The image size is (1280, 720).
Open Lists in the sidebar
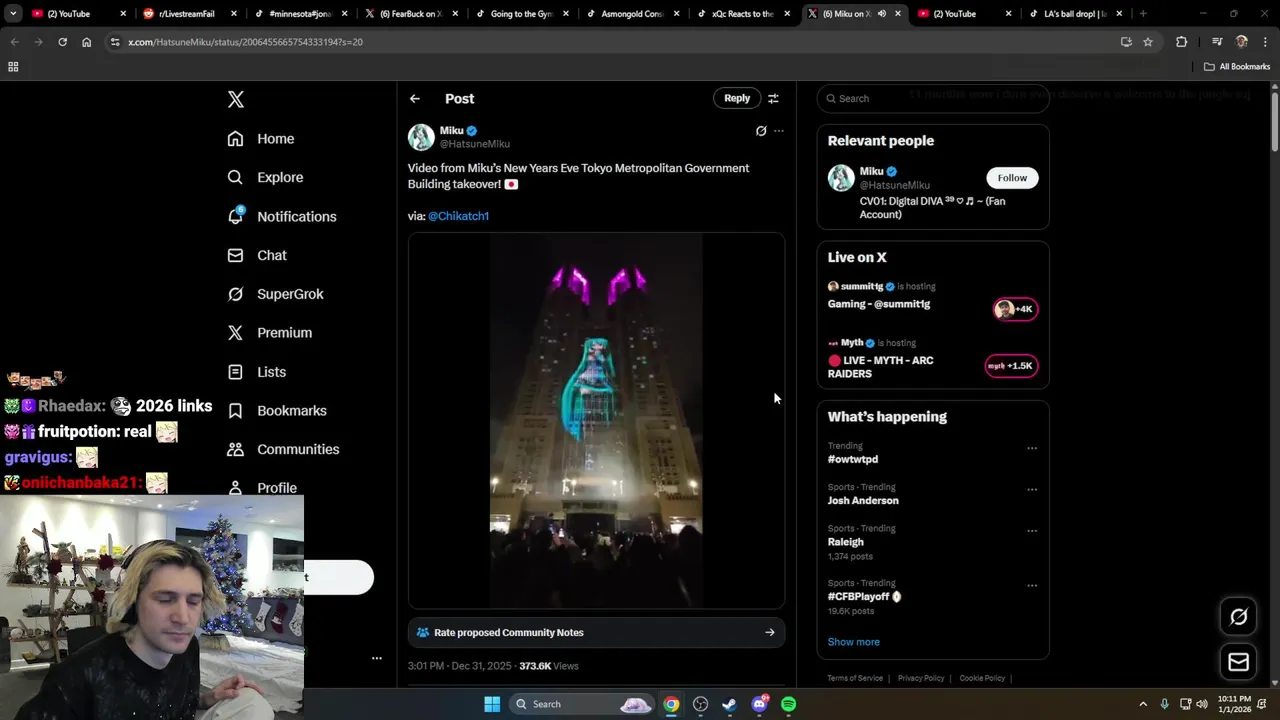(257, 372)
